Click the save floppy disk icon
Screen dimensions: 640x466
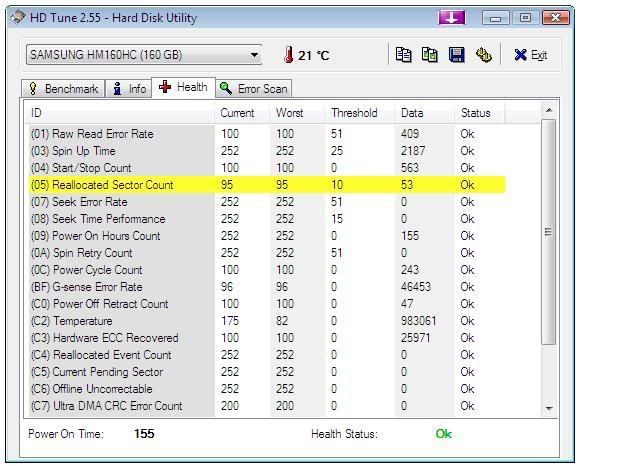point(456,55)
